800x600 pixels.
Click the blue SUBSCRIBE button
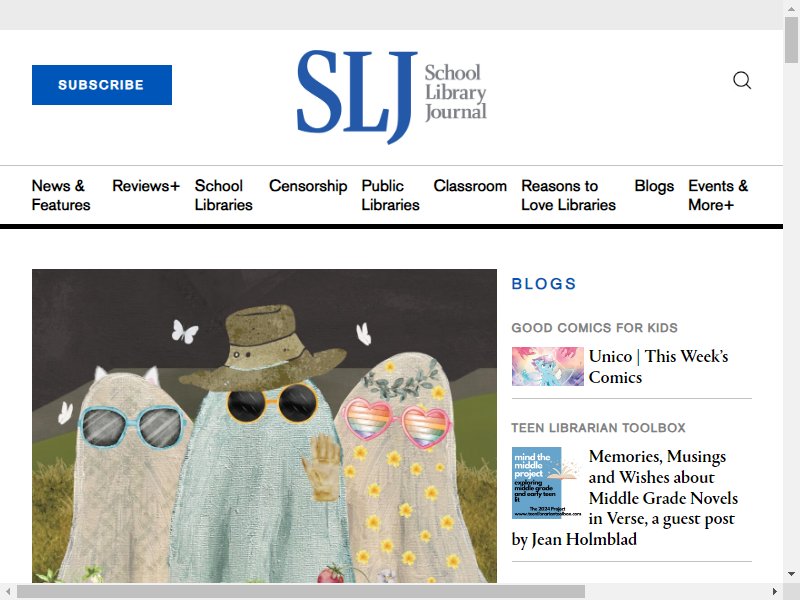(x=102, y=85)
